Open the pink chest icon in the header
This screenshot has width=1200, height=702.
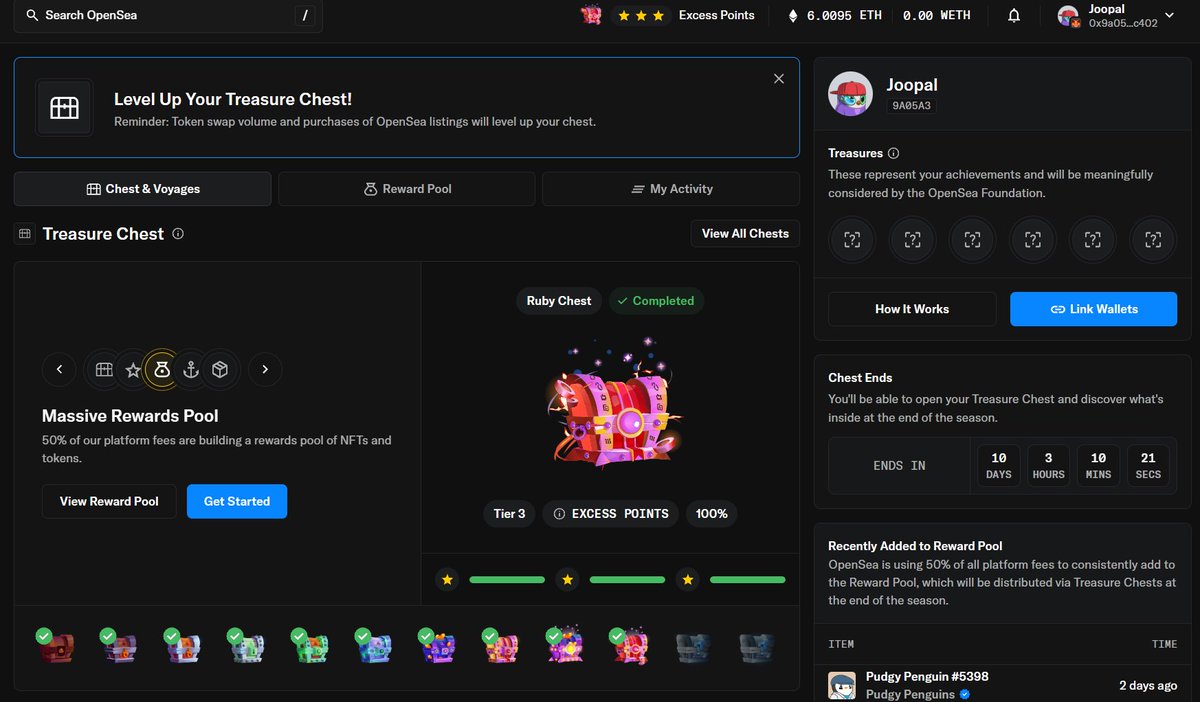coord(591,15)
